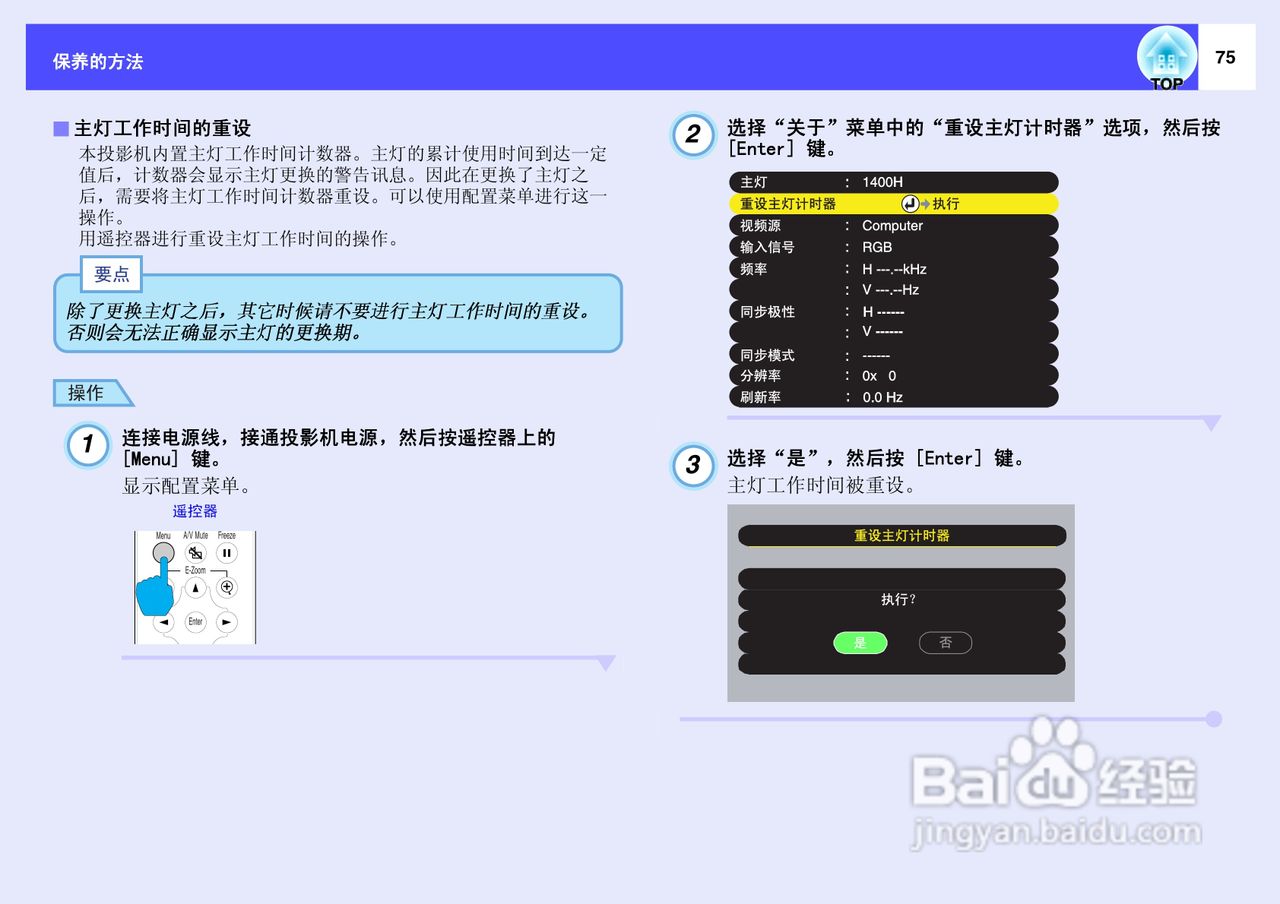
Task: Select the 刷新率 0.0 Hz row
Action: point(893,397)
